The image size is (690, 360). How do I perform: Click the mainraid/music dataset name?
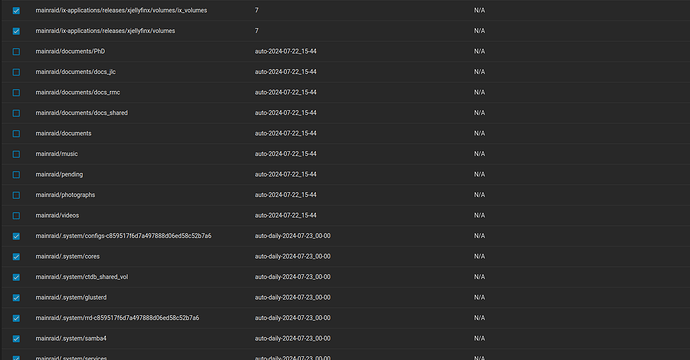[56, 154]
